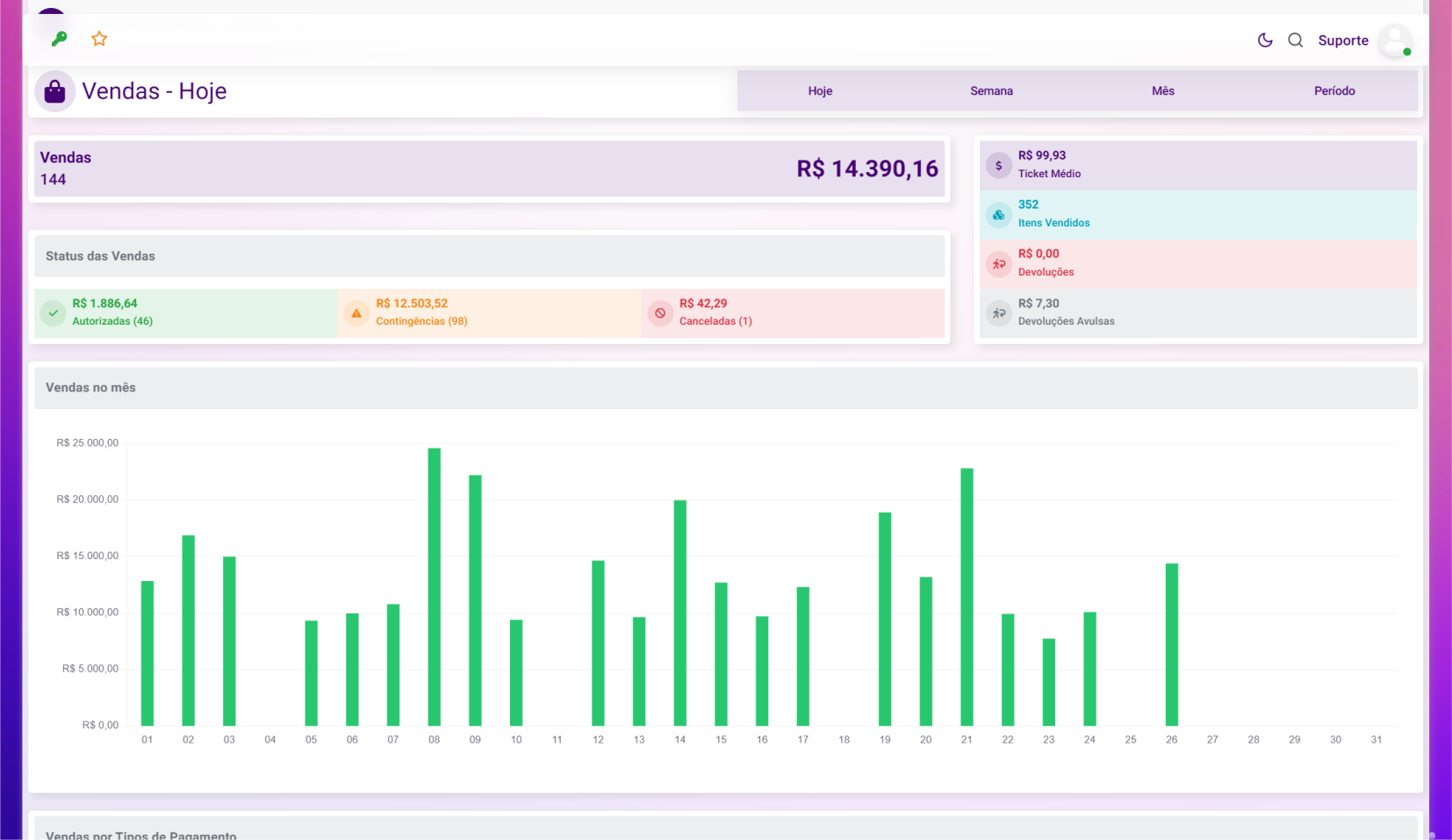This screenshot has height=840, width=1452.
Task: Click the chart bar for day 08
Action: (x=434, y=586)
